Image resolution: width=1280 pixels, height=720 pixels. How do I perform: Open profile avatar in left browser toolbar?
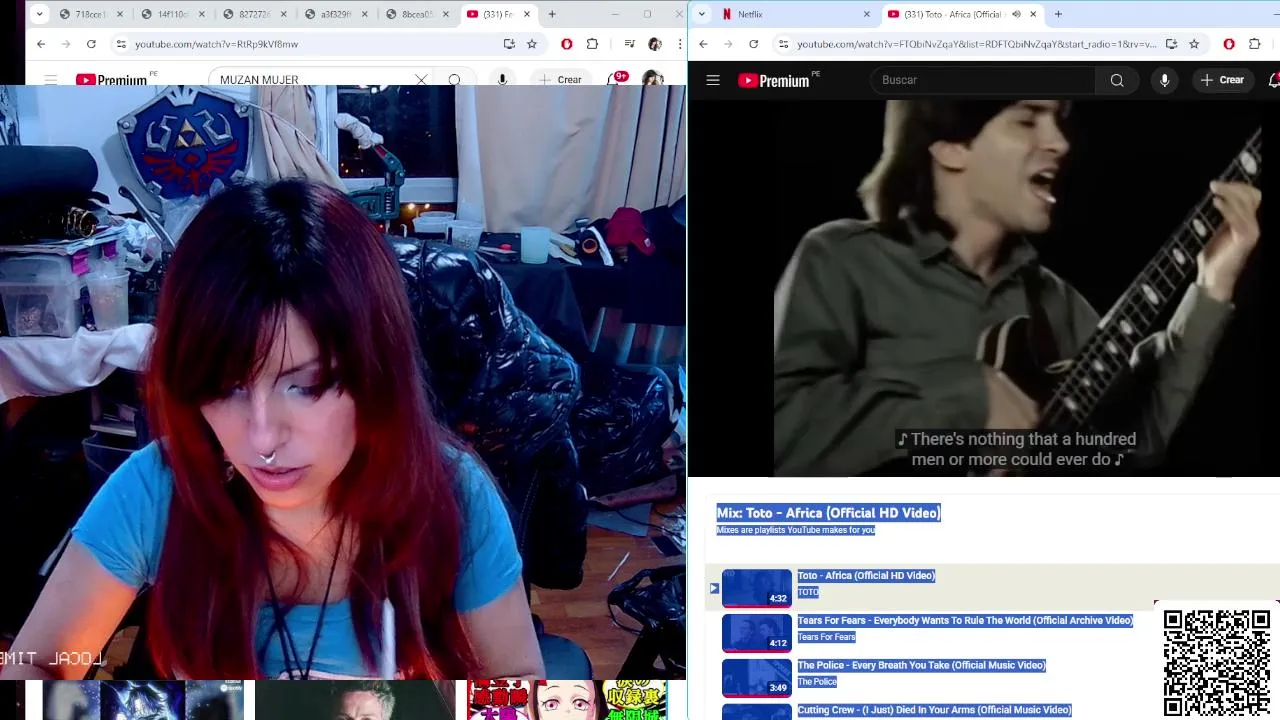655,44
